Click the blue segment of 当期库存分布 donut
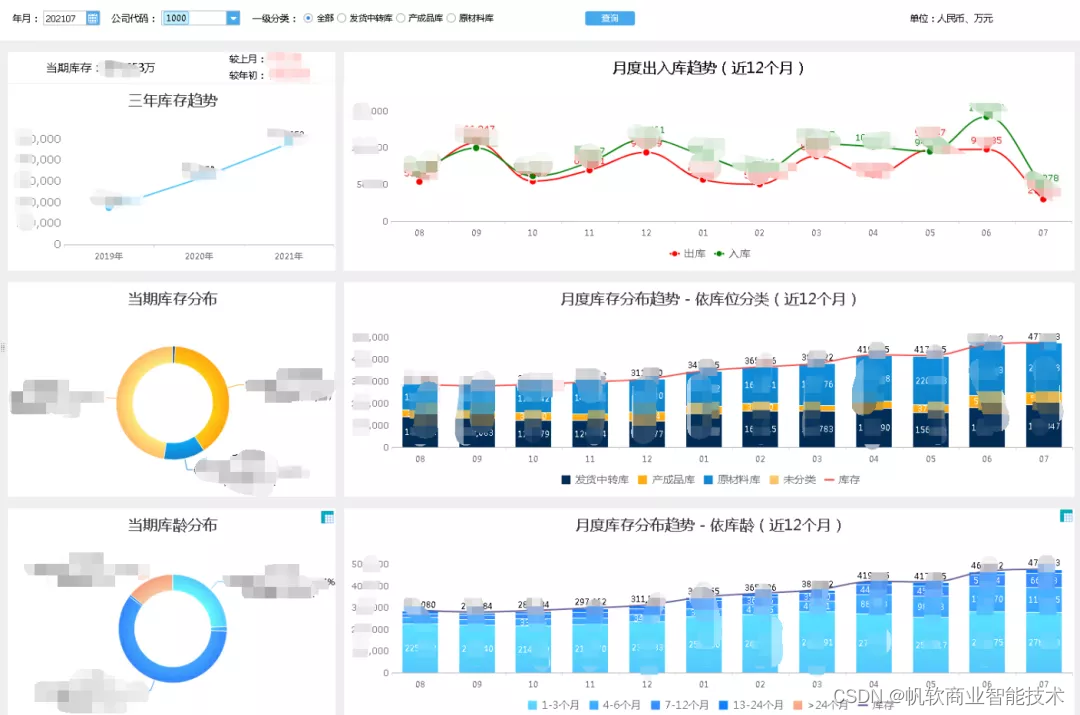This screenshot has width=1080, height=715. coord(183,449)
